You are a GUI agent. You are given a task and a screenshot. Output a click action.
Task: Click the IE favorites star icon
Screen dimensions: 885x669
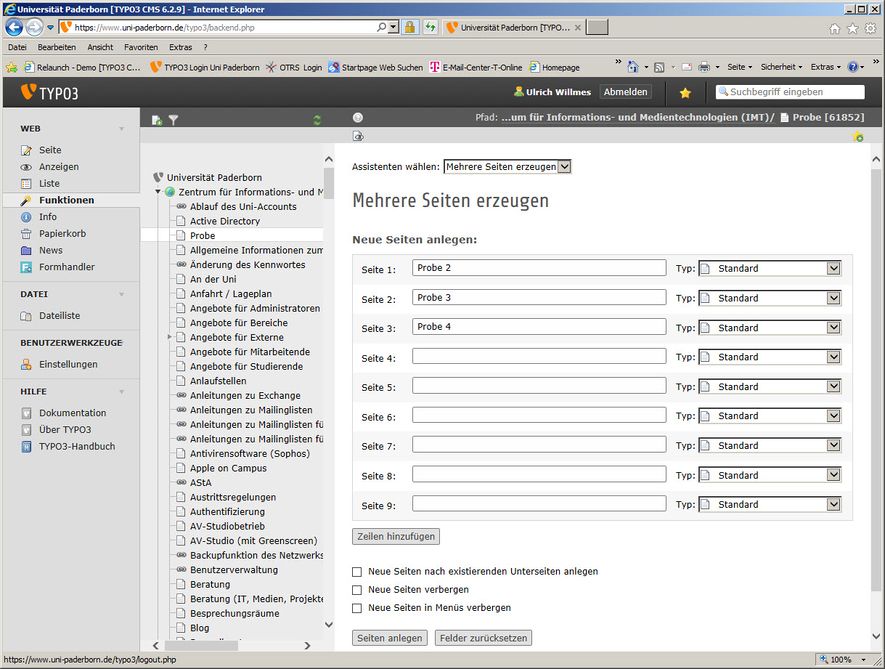tap(853, 28)
